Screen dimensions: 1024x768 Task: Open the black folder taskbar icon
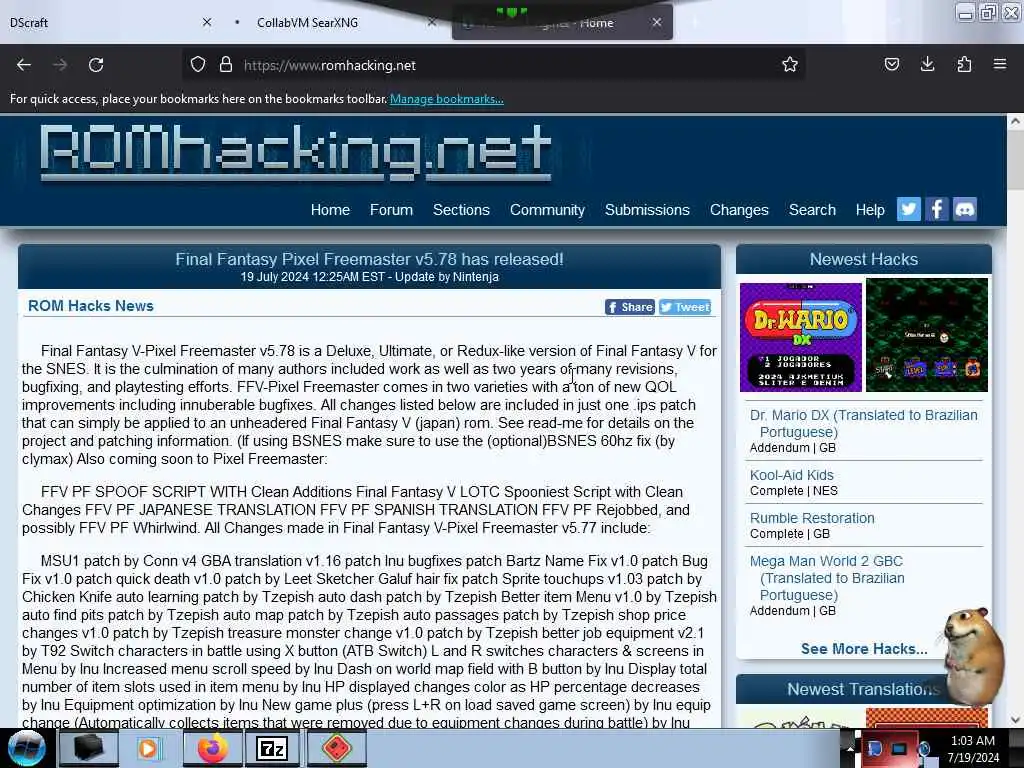pyautogui.click(x=88, y=748)
